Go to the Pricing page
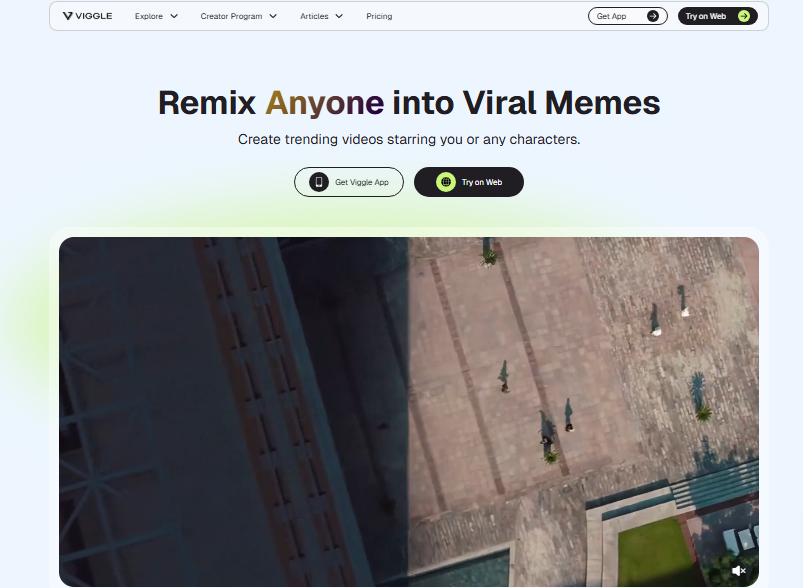This screenshot has height=588, width=803. [x=379, y=16]
